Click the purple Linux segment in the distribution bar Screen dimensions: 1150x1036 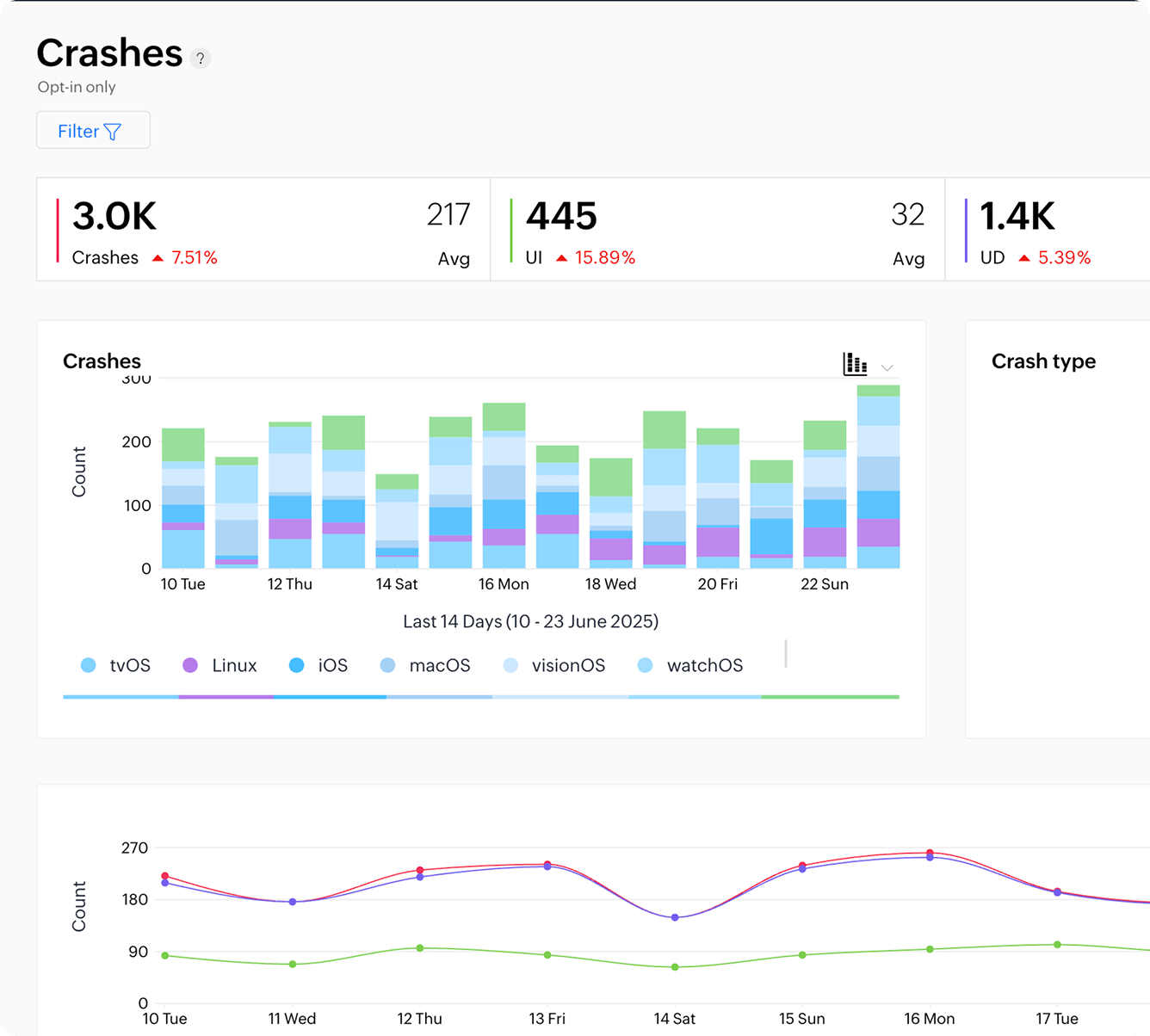point(226,697)
